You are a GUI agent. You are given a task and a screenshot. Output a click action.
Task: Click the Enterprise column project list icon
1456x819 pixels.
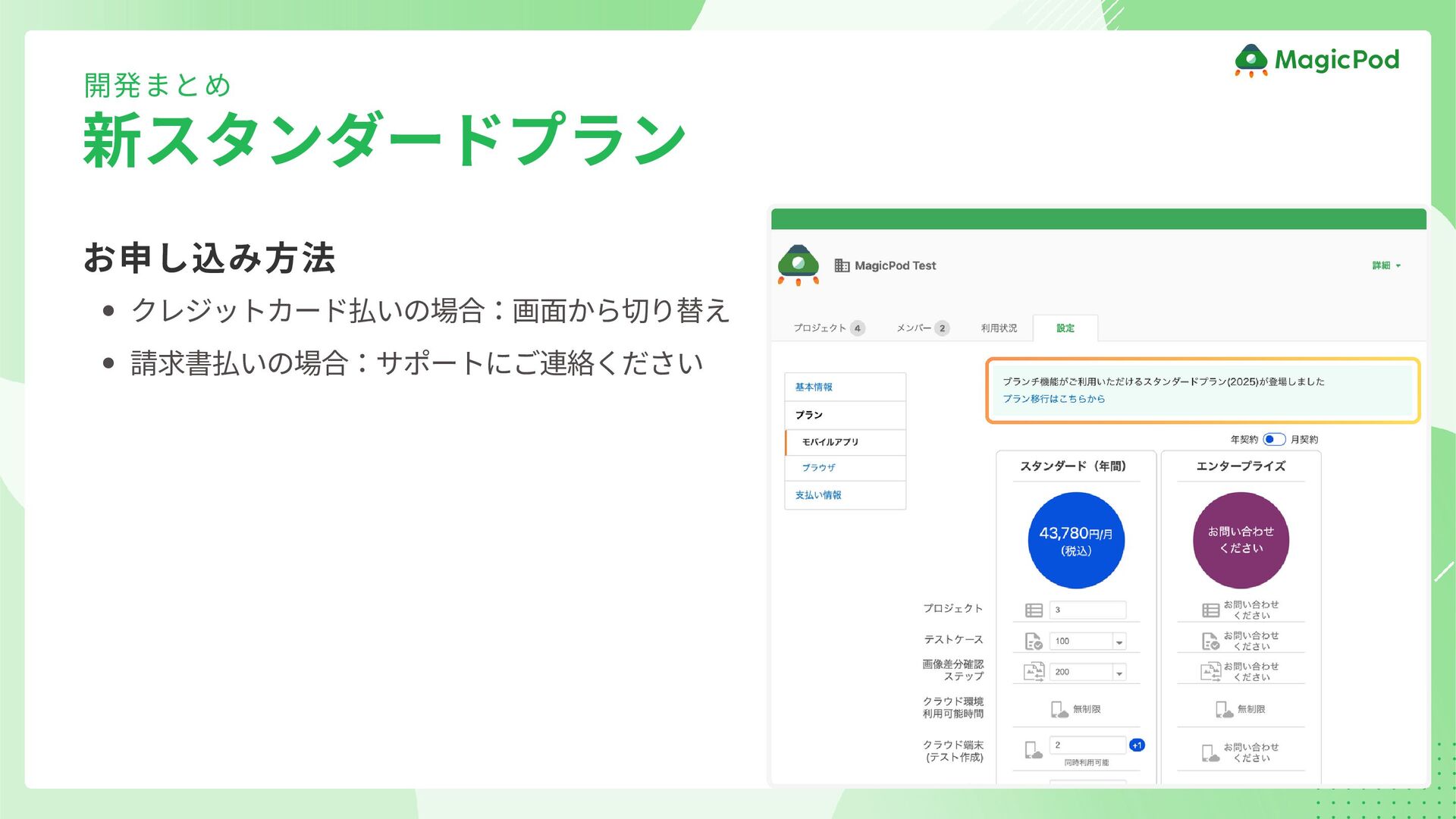[1210, 610]
